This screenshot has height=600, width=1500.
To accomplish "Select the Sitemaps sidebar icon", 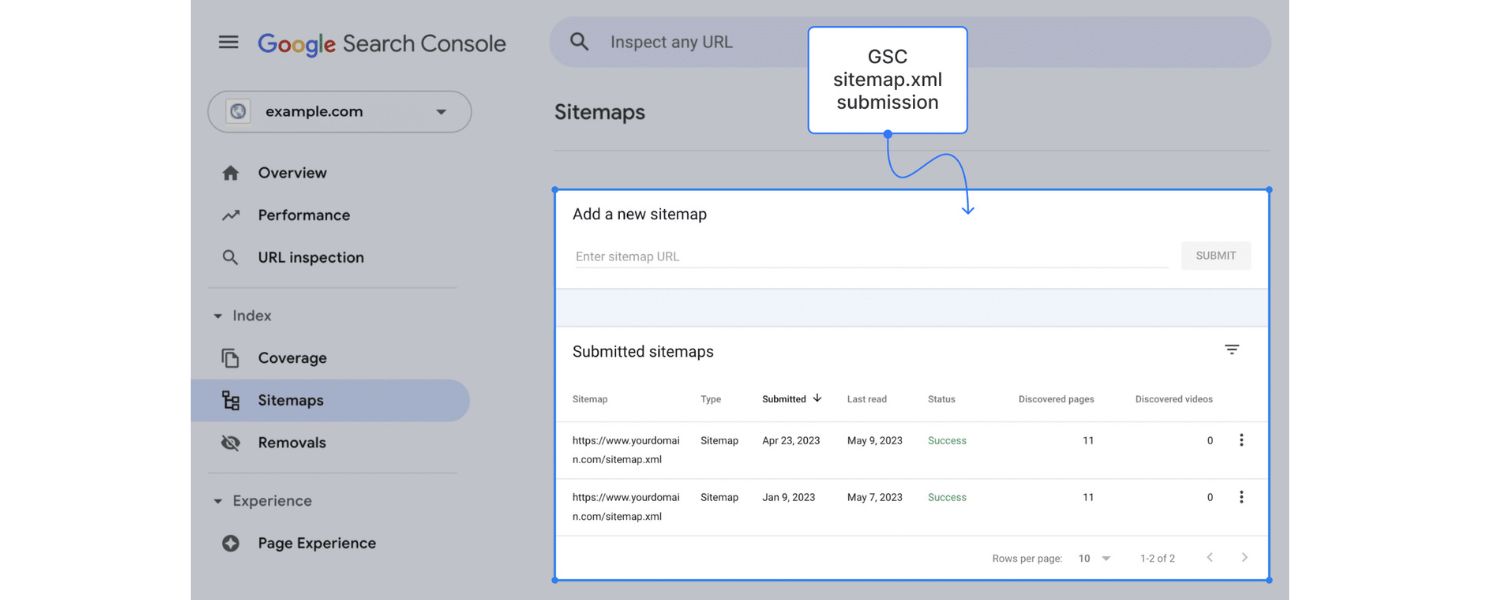I will pyautogui.click(x=230, y=399).
